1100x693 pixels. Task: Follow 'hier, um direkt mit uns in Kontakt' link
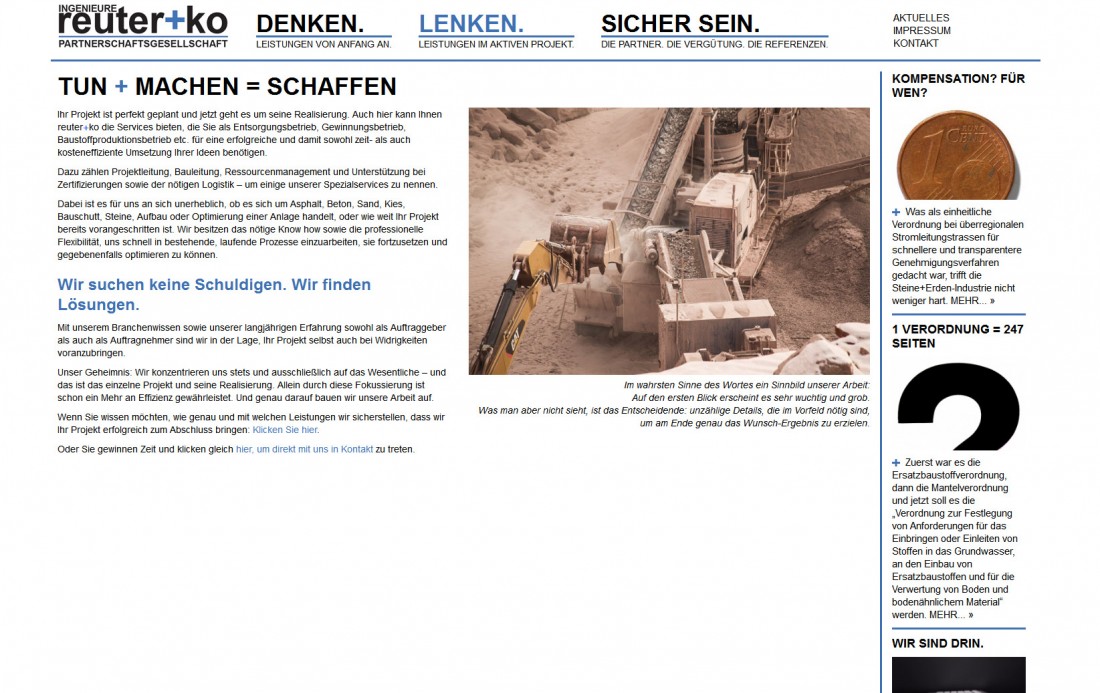[304, 449]
